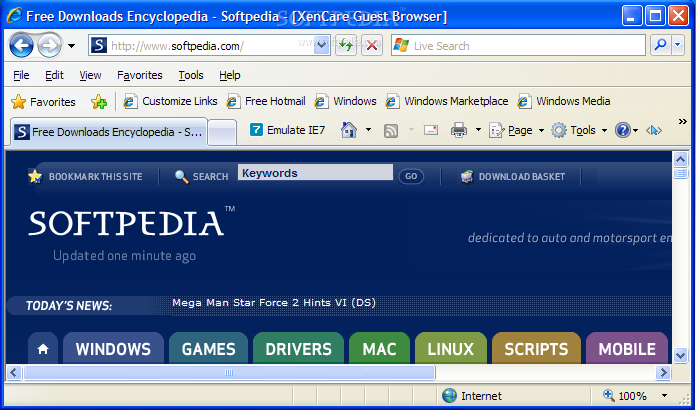The image size is (696, 410).
Task: Open the Edit menu
Action: point(54,75)
